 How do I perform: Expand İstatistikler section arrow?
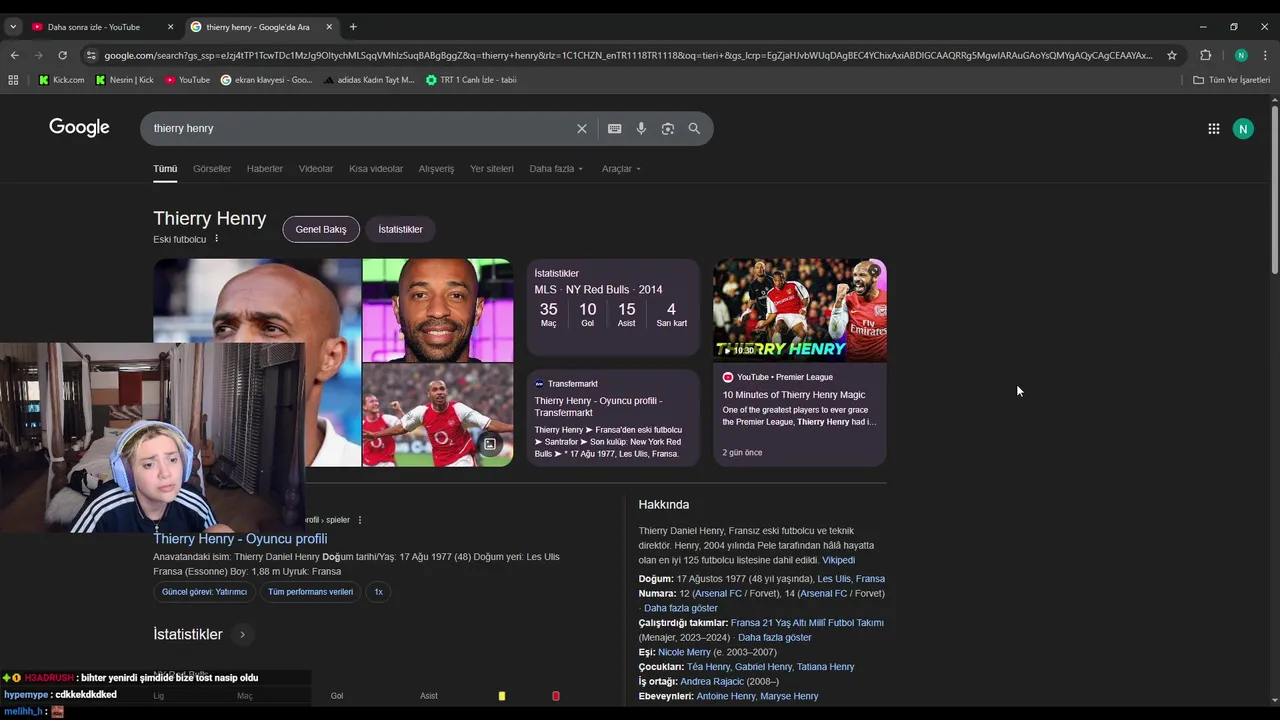[x=242, y=634]
